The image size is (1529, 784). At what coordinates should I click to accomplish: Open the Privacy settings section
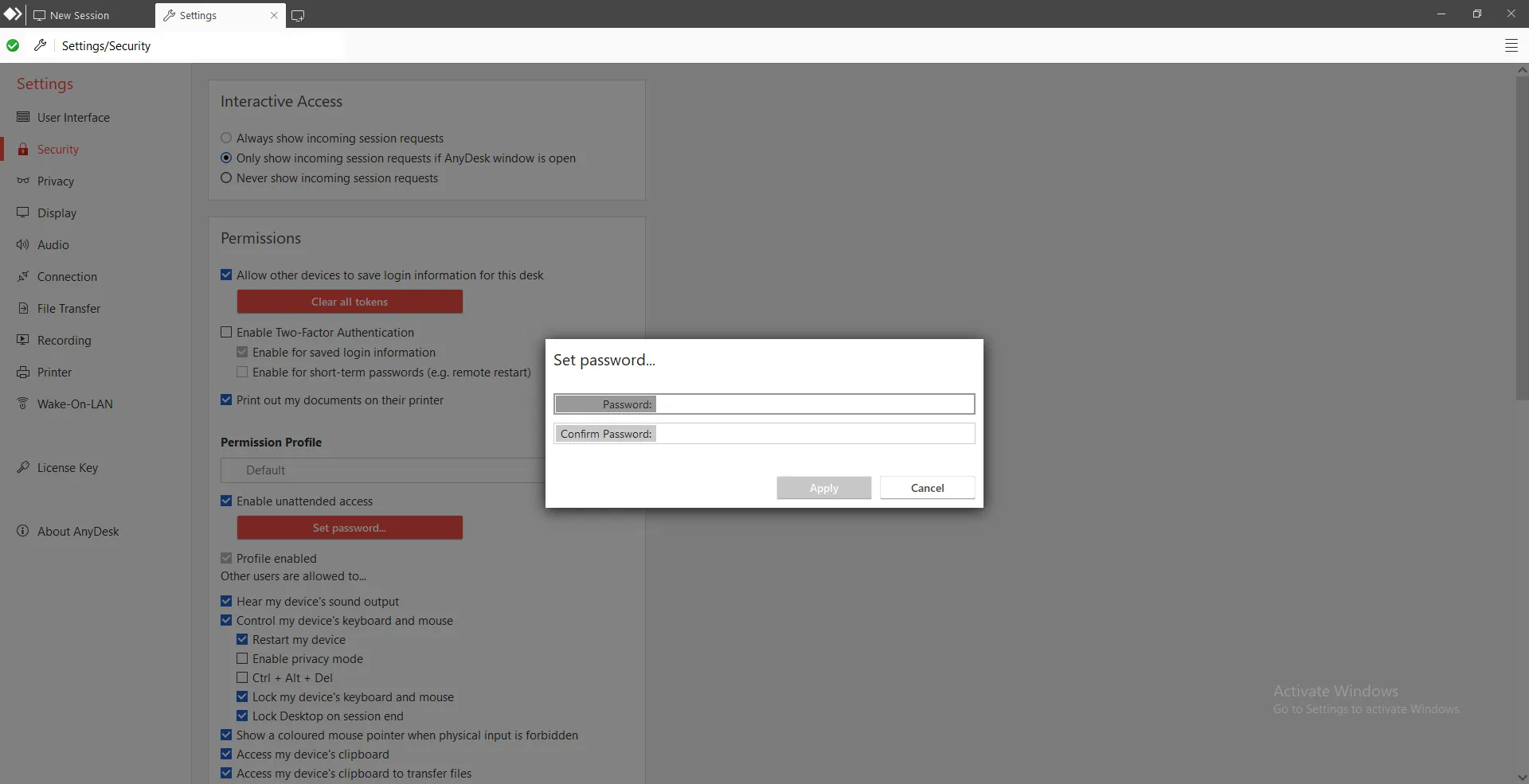pos(57,181)
